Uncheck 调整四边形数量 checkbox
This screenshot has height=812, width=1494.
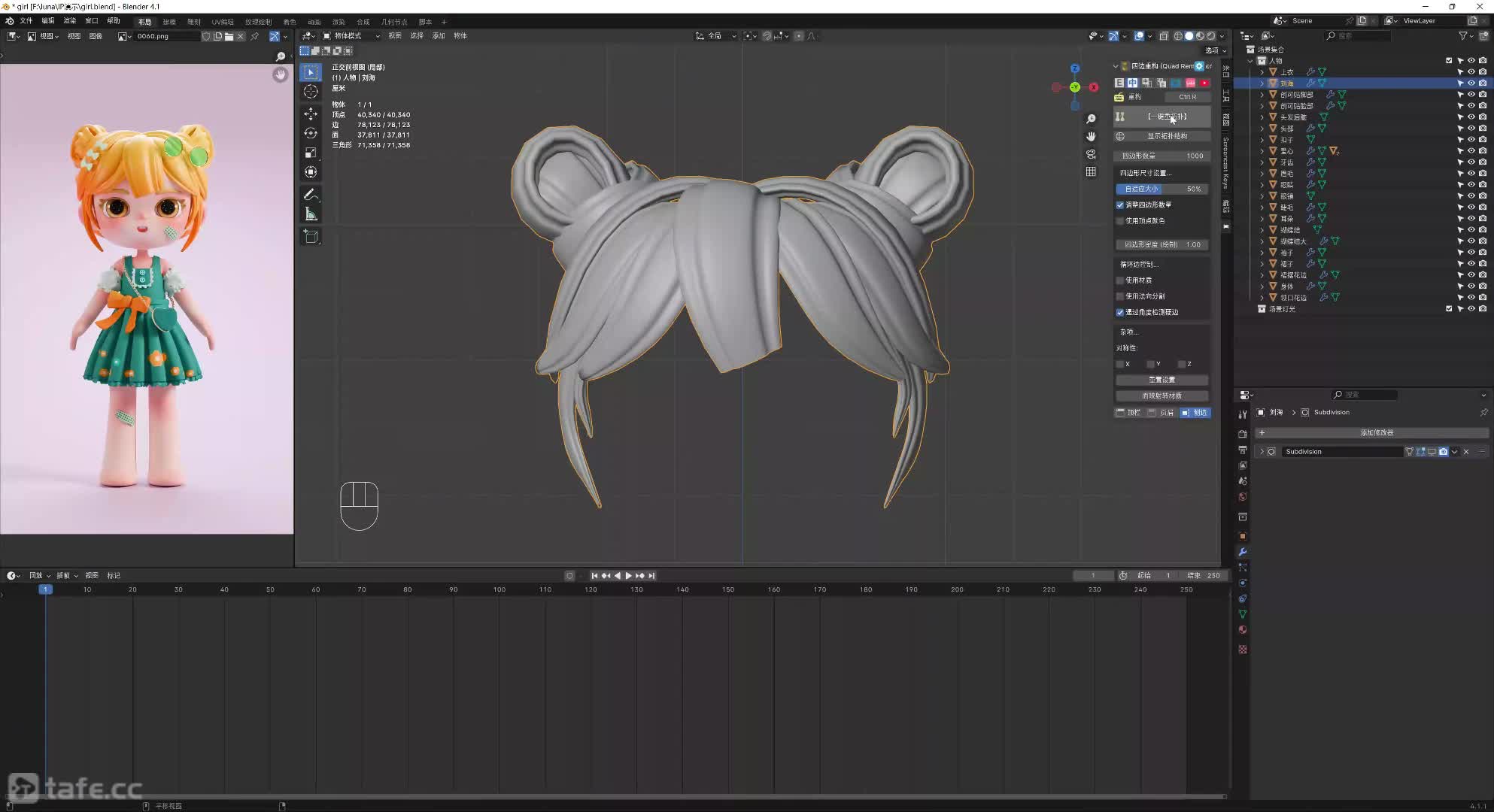[1120, 205]
